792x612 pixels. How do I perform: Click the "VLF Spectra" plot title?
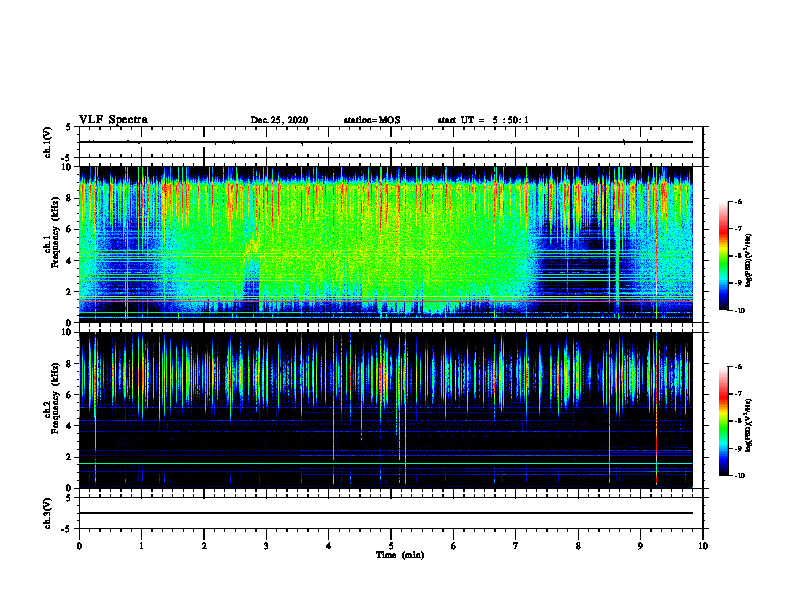coord(113,120)
